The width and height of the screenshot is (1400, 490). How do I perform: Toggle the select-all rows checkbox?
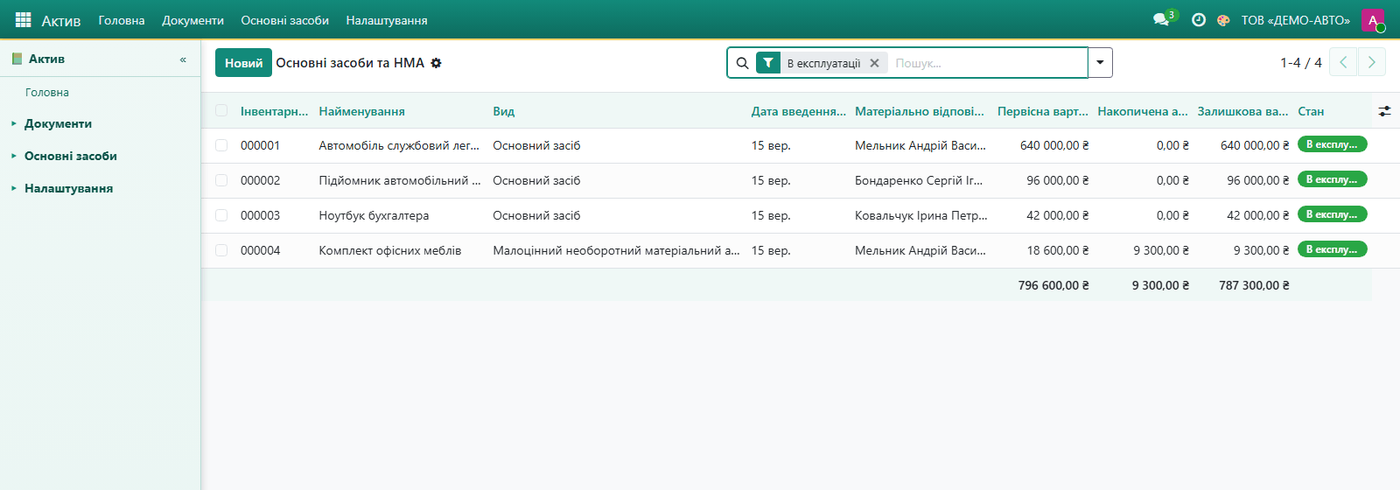pos(221,111)
